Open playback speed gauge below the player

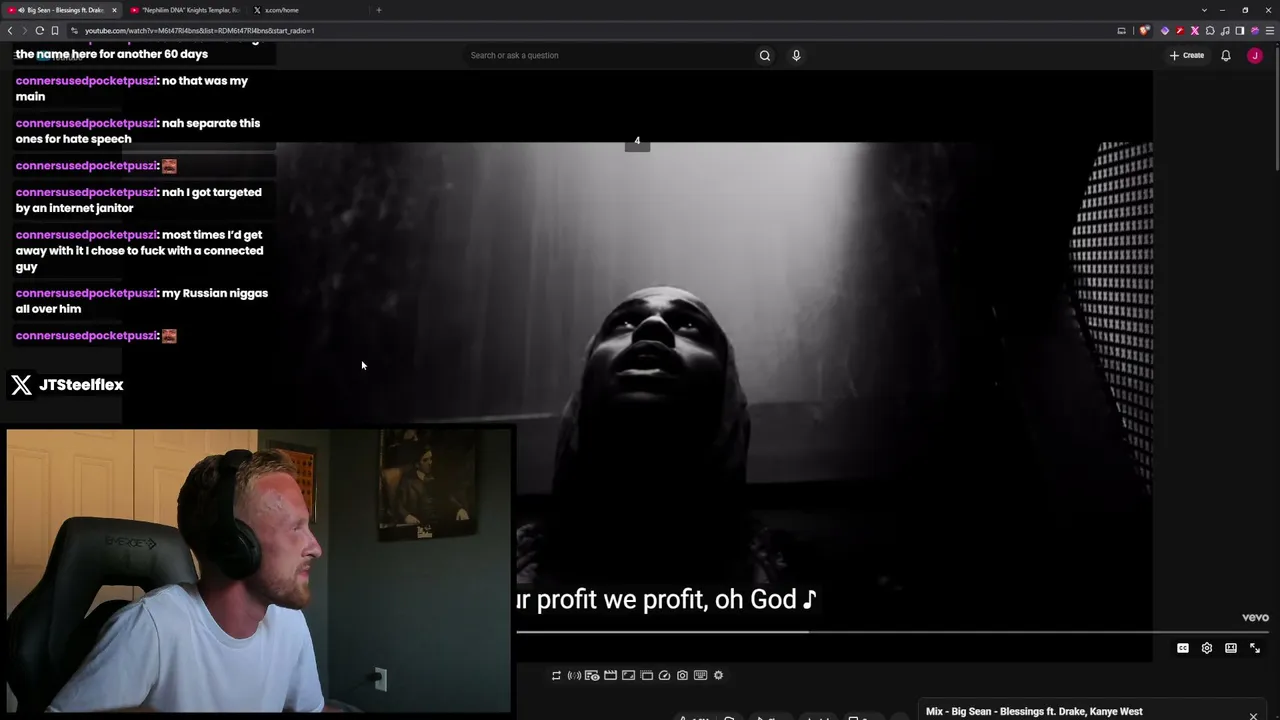[x=664, y=675]
